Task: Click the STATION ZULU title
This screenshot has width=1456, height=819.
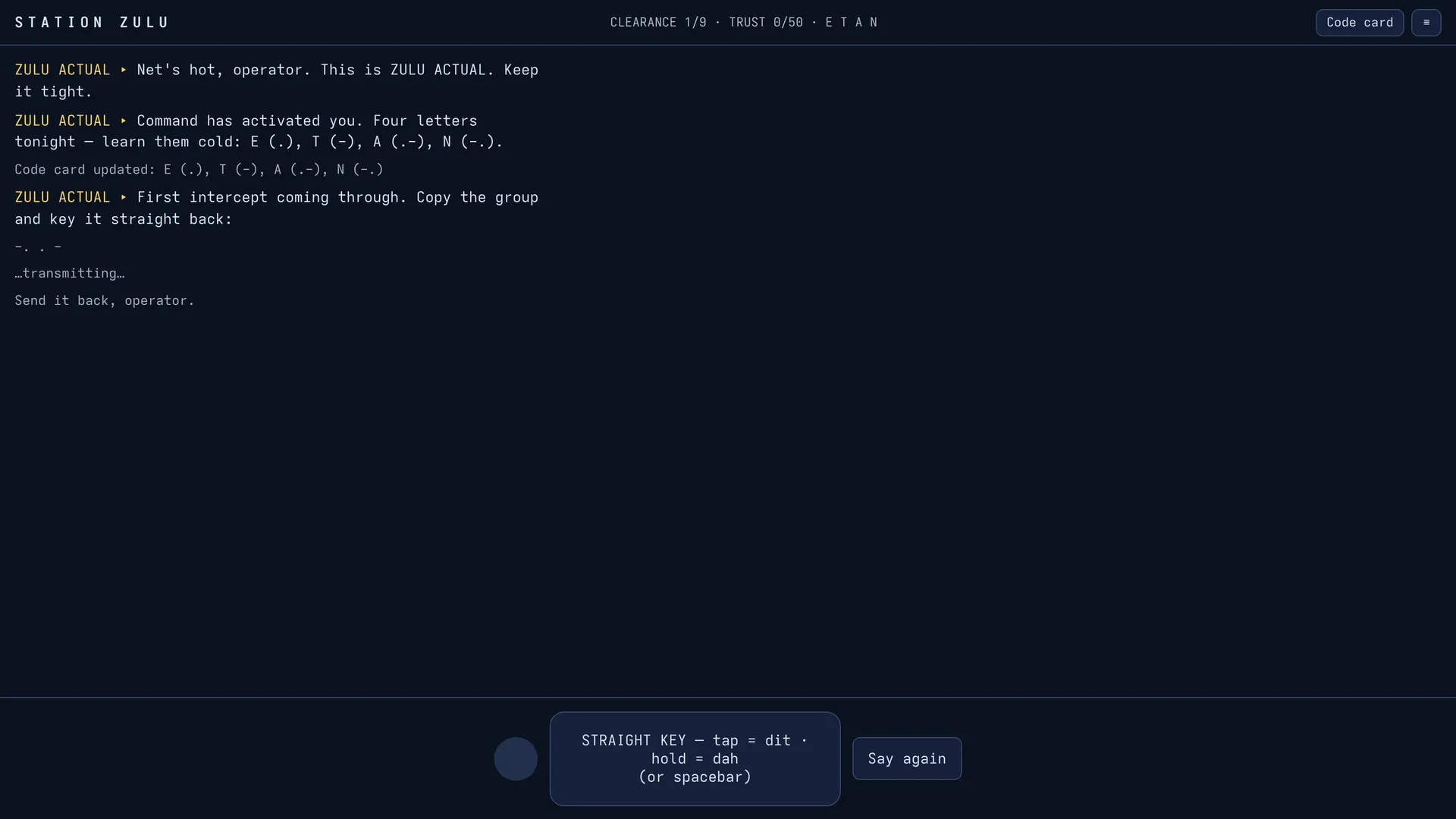Action: [92, 23]
